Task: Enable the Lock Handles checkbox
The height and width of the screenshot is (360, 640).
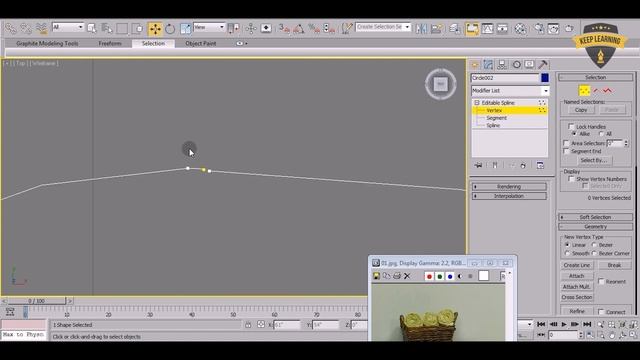Action: pos(571,127)
